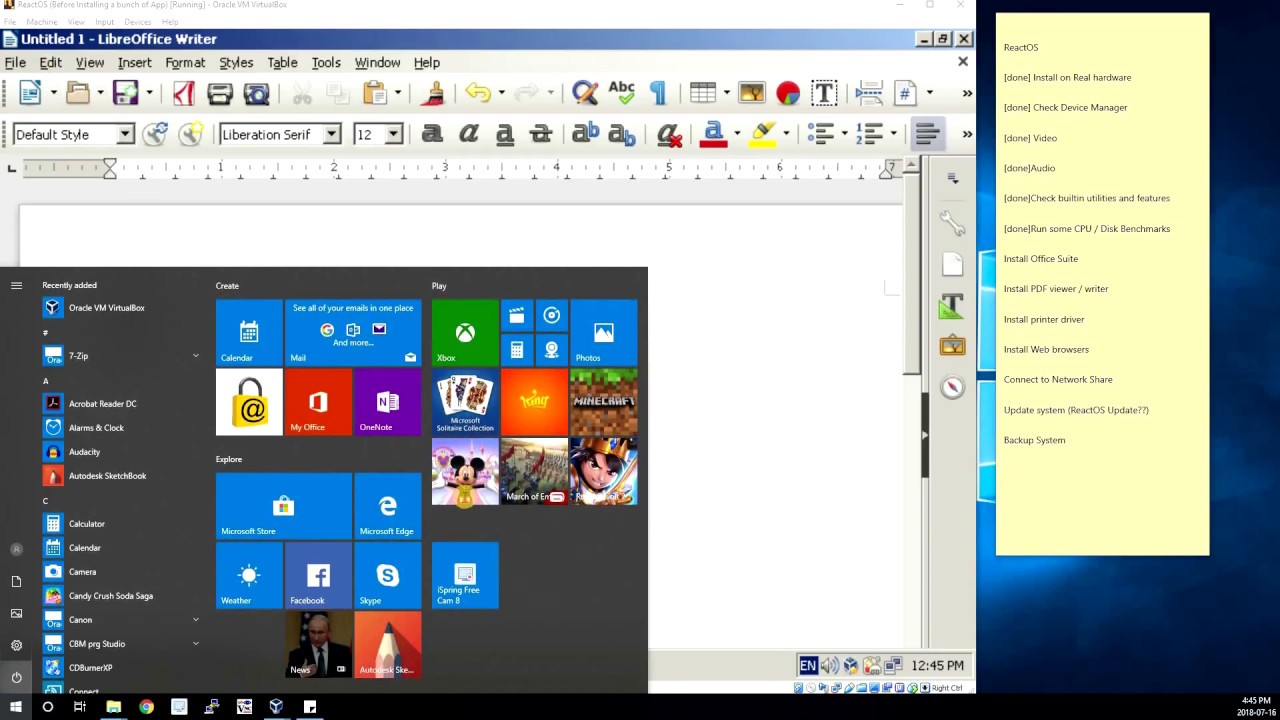Toggle Underline formatting
Screen dimensions: 1280x720
[505, 134]
